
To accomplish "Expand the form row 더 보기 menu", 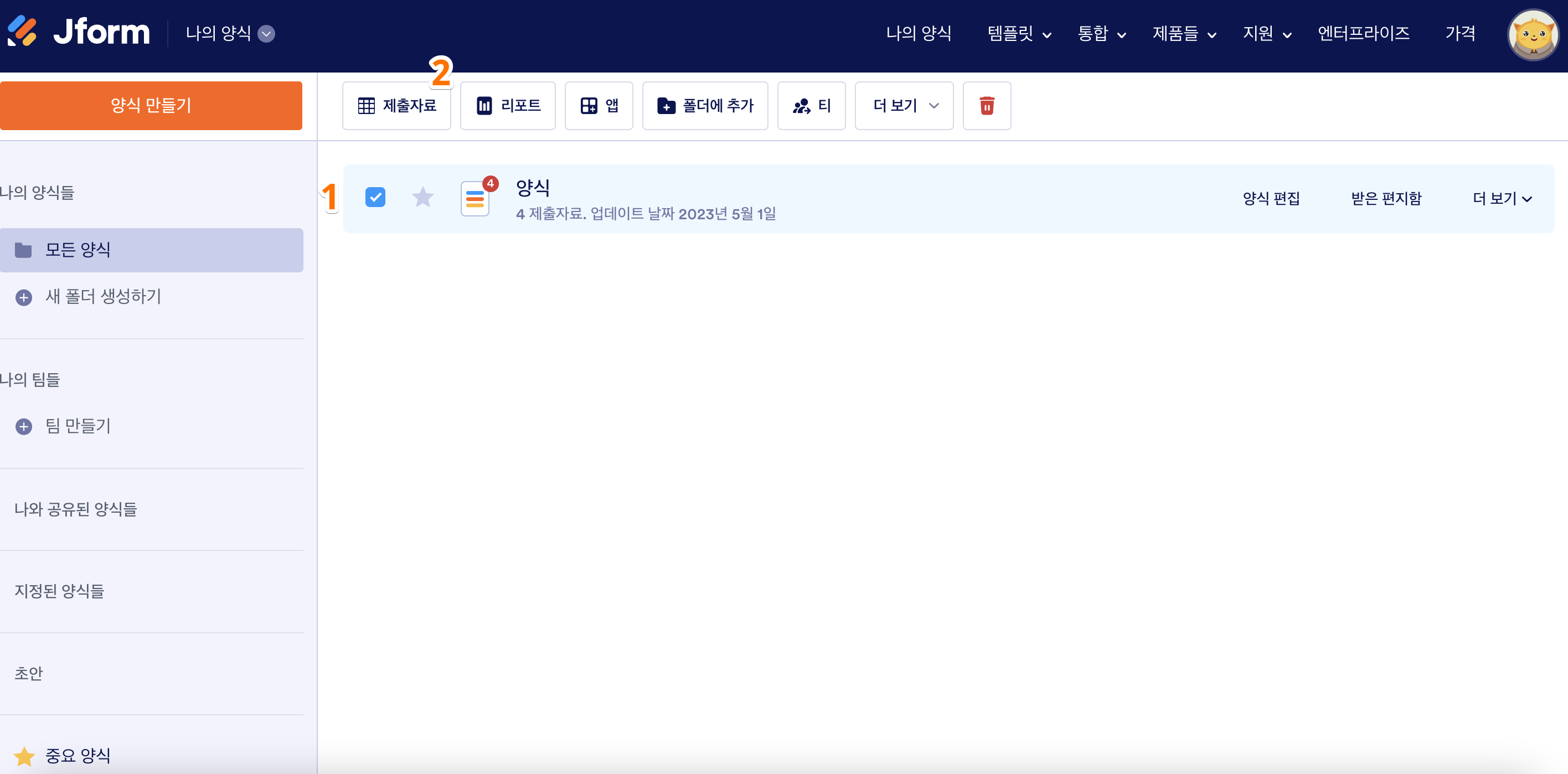I will [x=1502, y=198].
